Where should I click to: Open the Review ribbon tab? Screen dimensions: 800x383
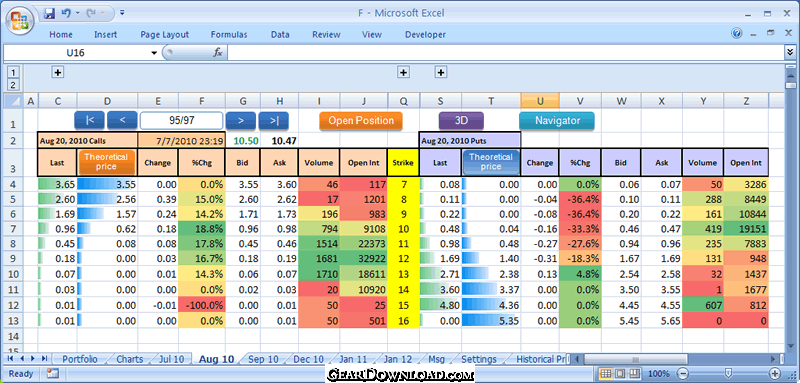click(x=326, y=35)
